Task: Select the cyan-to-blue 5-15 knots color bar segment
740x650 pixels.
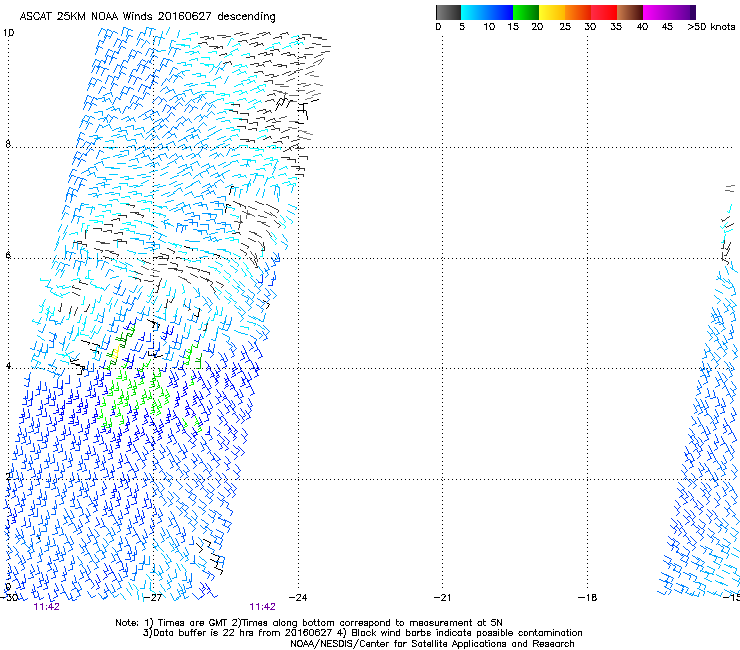Action: 487,12
